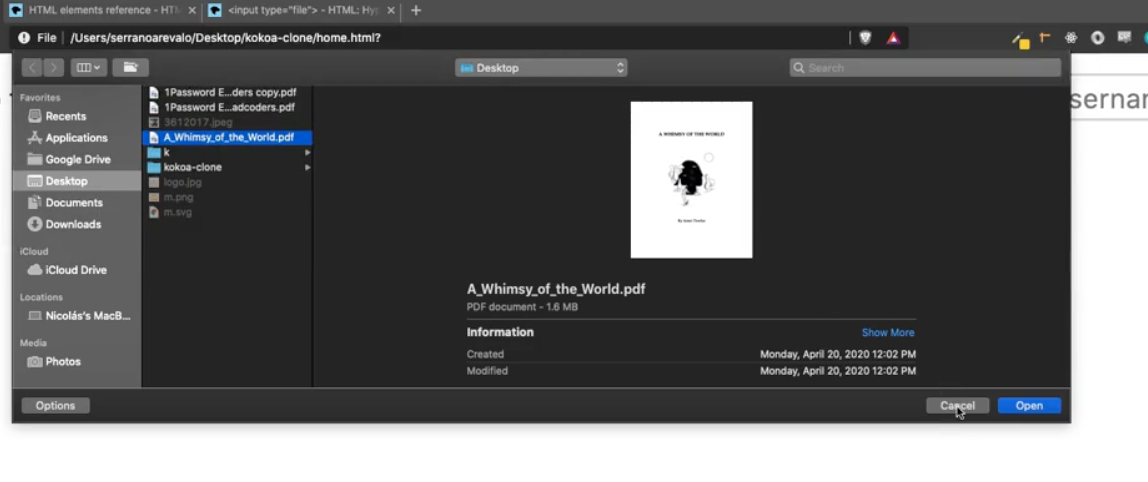
Task: Open Documents in the sidebar
Action: (x=76, y=202)
